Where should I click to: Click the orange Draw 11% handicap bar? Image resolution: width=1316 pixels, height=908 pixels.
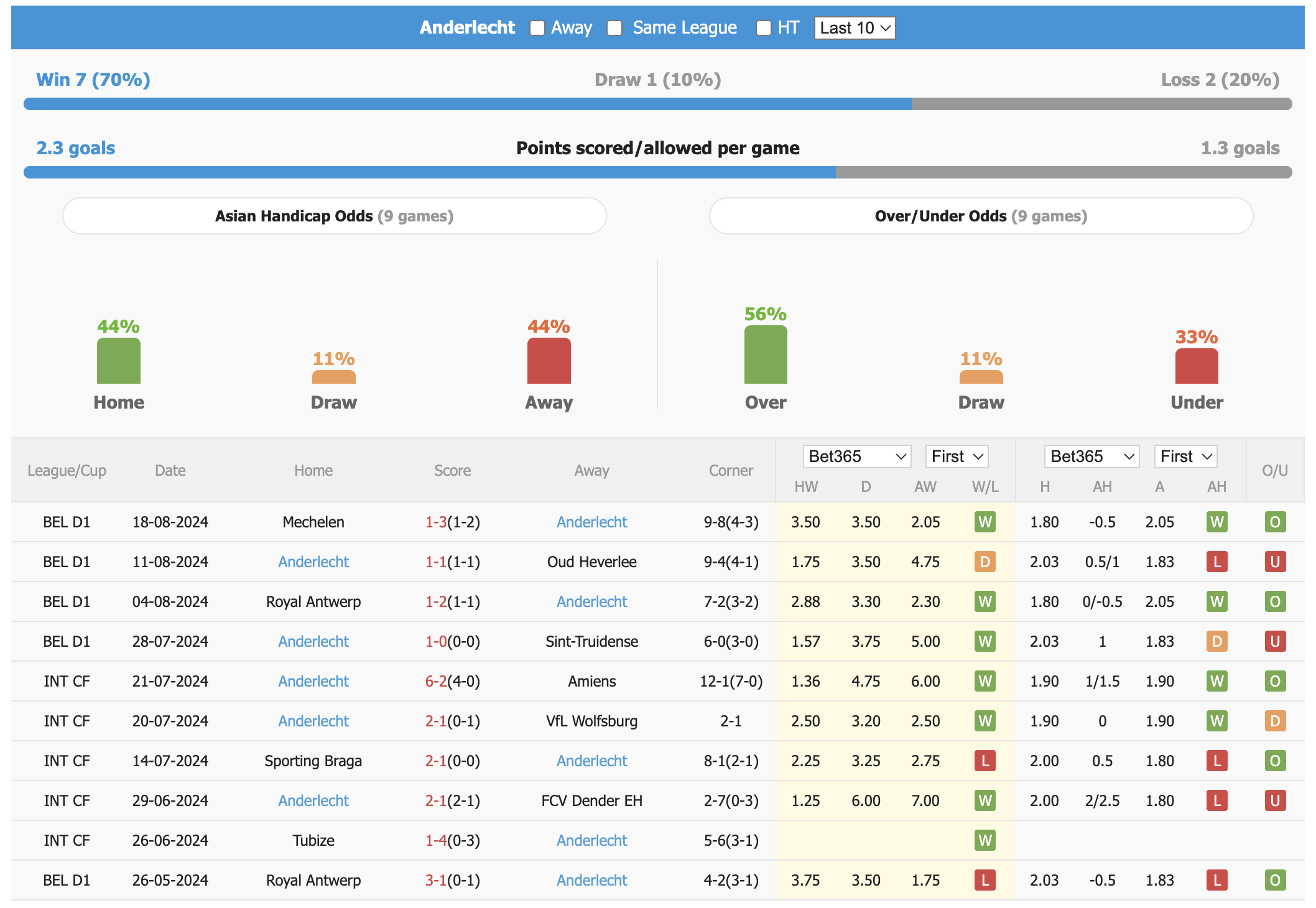pos(334,377)
